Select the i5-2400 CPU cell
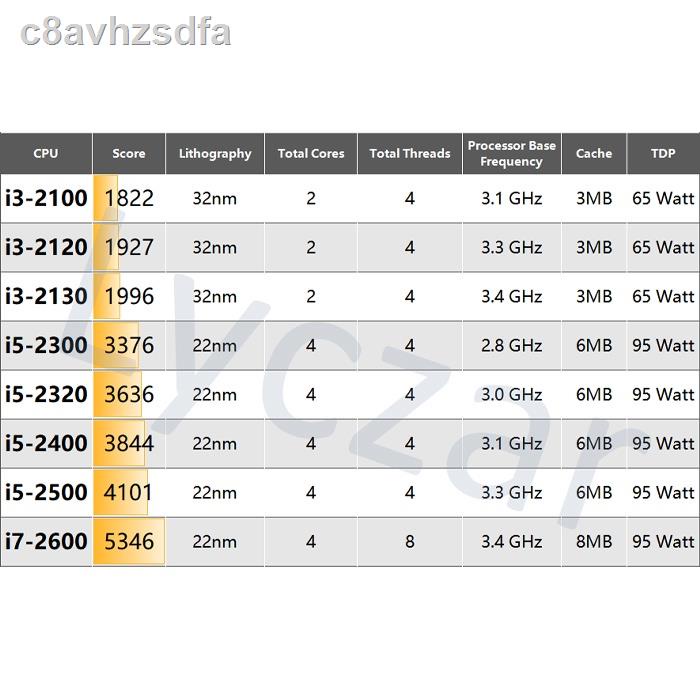The width and height of the screenshot is (700, 700). pyautogui.click(x=46, y=444)
